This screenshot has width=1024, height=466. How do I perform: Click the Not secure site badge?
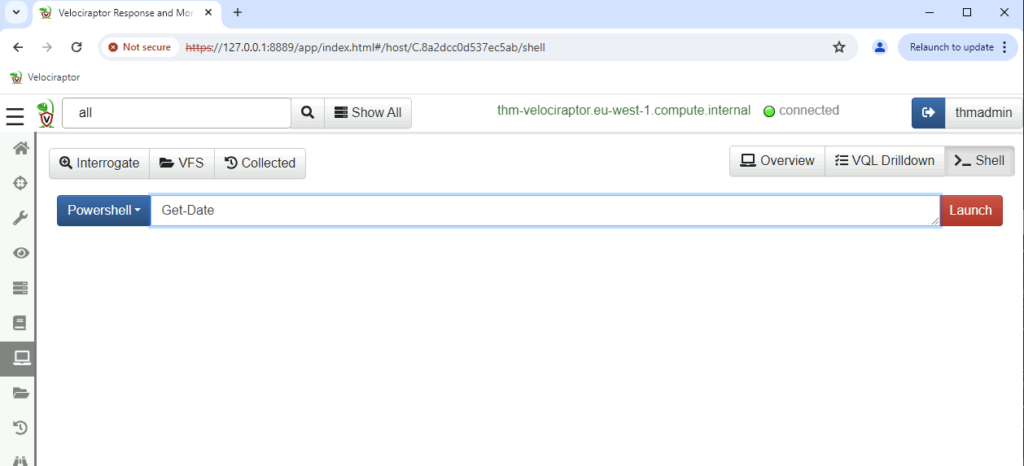140,47
